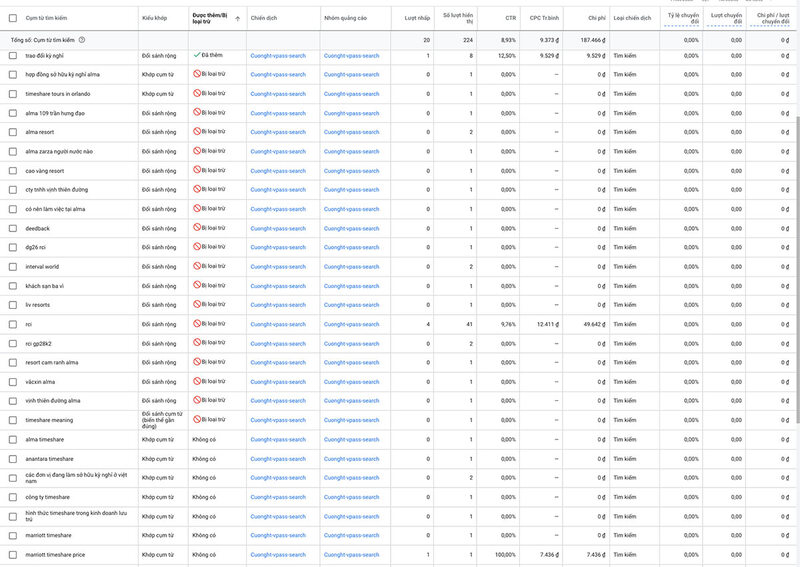Check the alma timeshare row checkbox
The height and width of the screenshot is (567, 800).
pos(13,439)
